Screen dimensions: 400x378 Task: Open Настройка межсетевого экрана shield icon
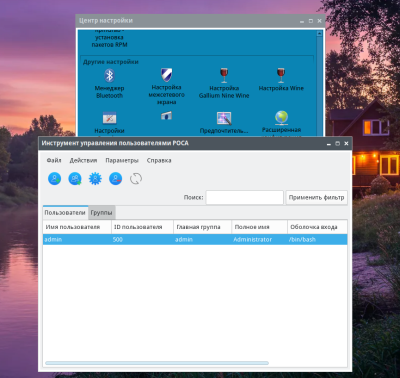pyautogui.click(x=166, y=75)
